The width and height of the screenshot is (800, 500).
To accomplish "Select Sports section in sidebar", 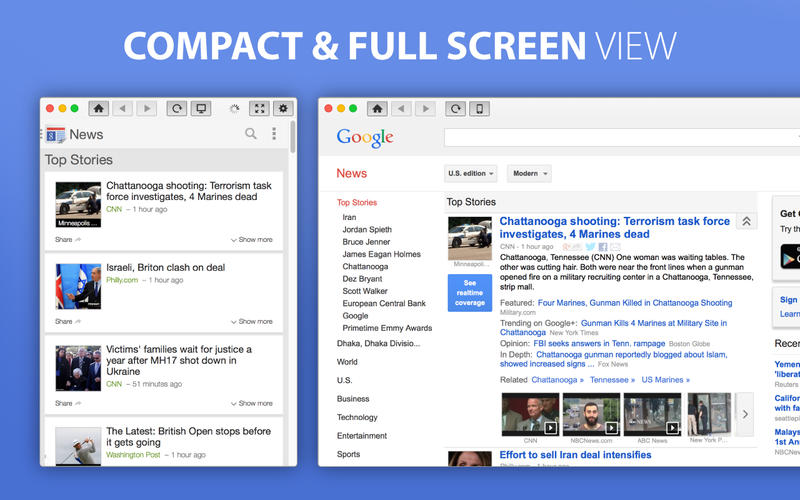I will click(x=348, y=454).
